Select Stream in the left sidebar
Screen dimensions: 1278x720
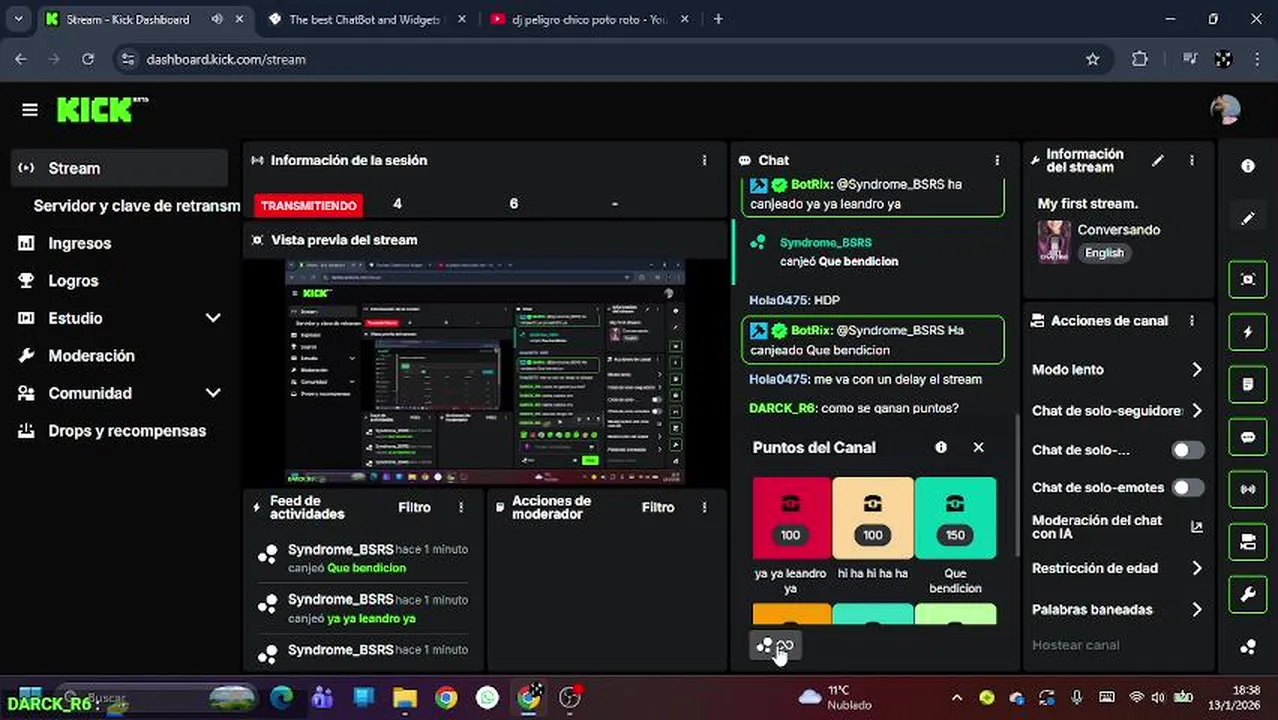(120, 168)
